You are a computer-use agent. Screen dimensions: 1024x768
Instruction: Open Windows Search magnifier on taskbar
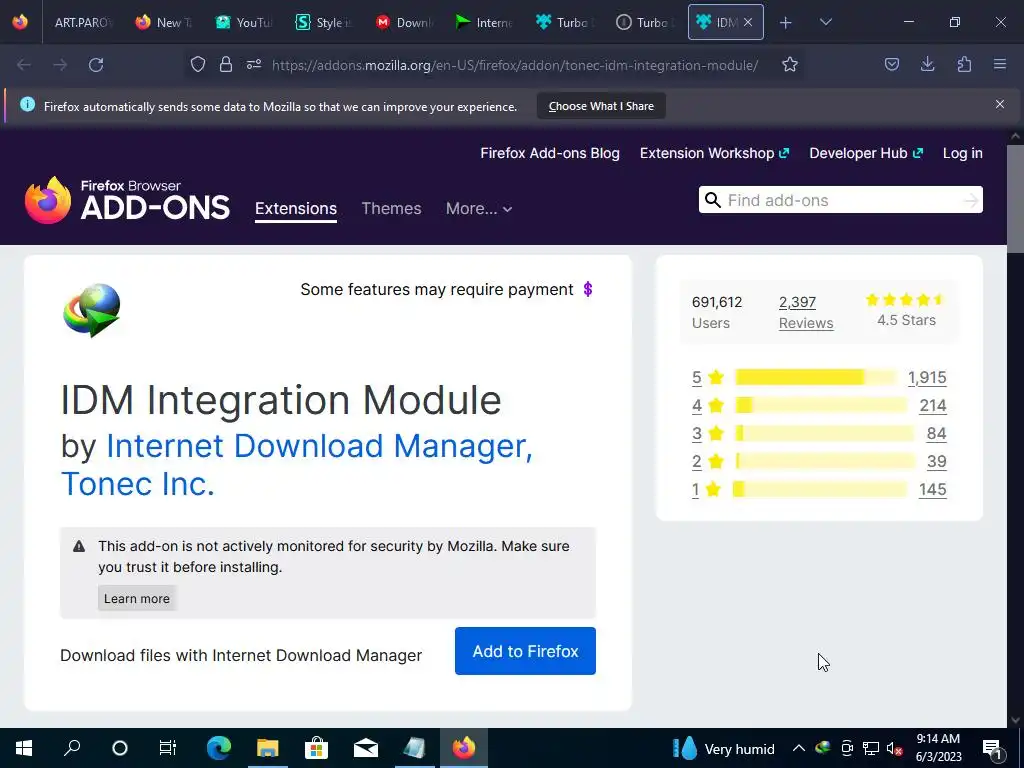(x=72, y=748)
